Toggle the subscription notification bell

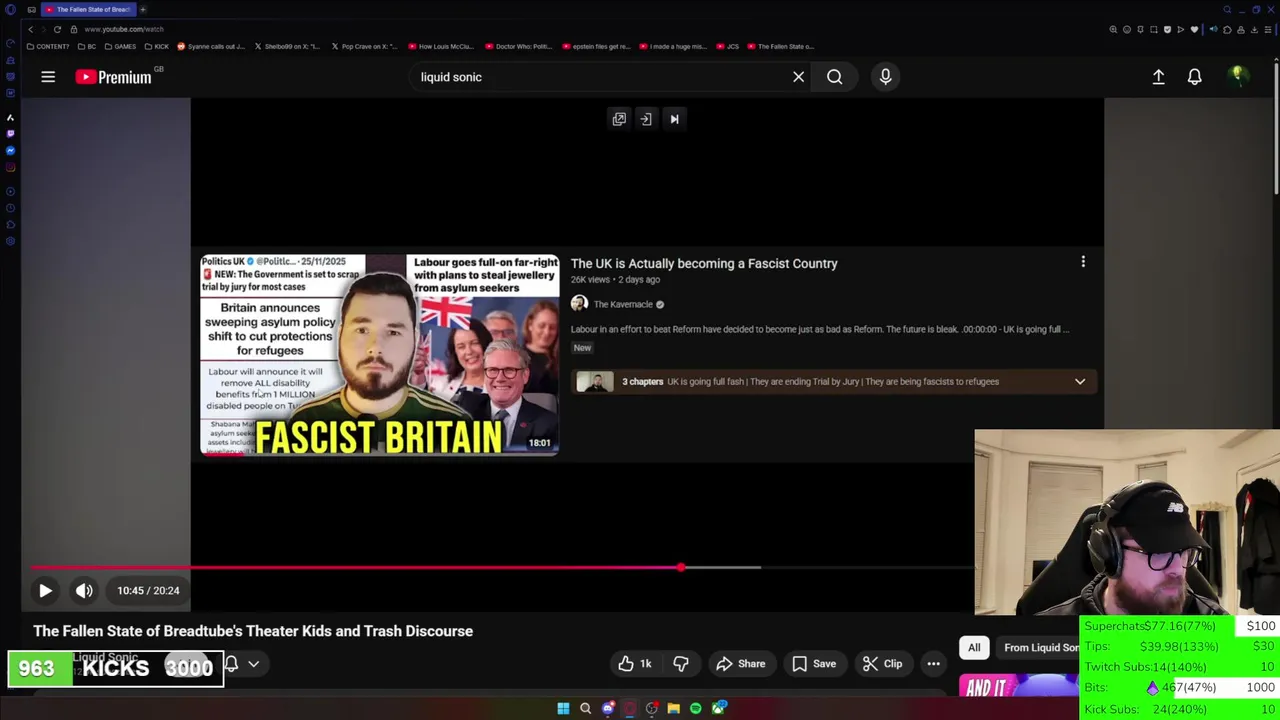coord(232,664)
